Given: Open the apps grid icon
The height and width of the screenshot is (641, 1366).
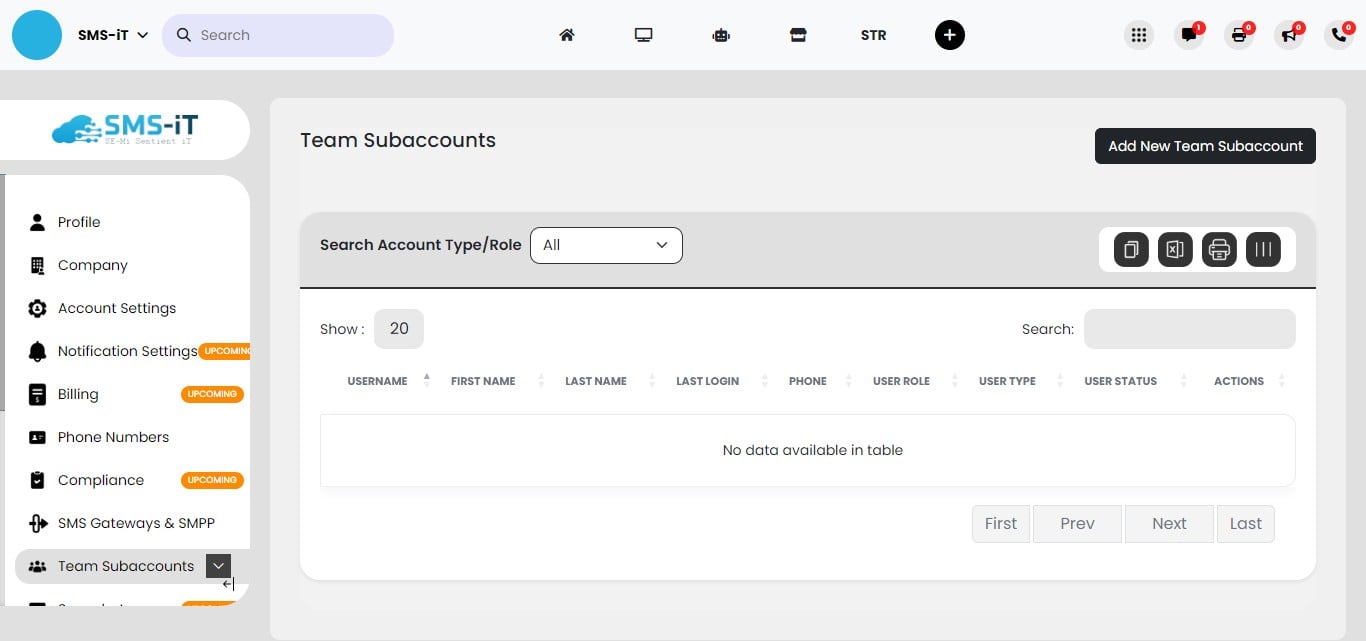Looking at the screenshot, I should coord(1138,35).
